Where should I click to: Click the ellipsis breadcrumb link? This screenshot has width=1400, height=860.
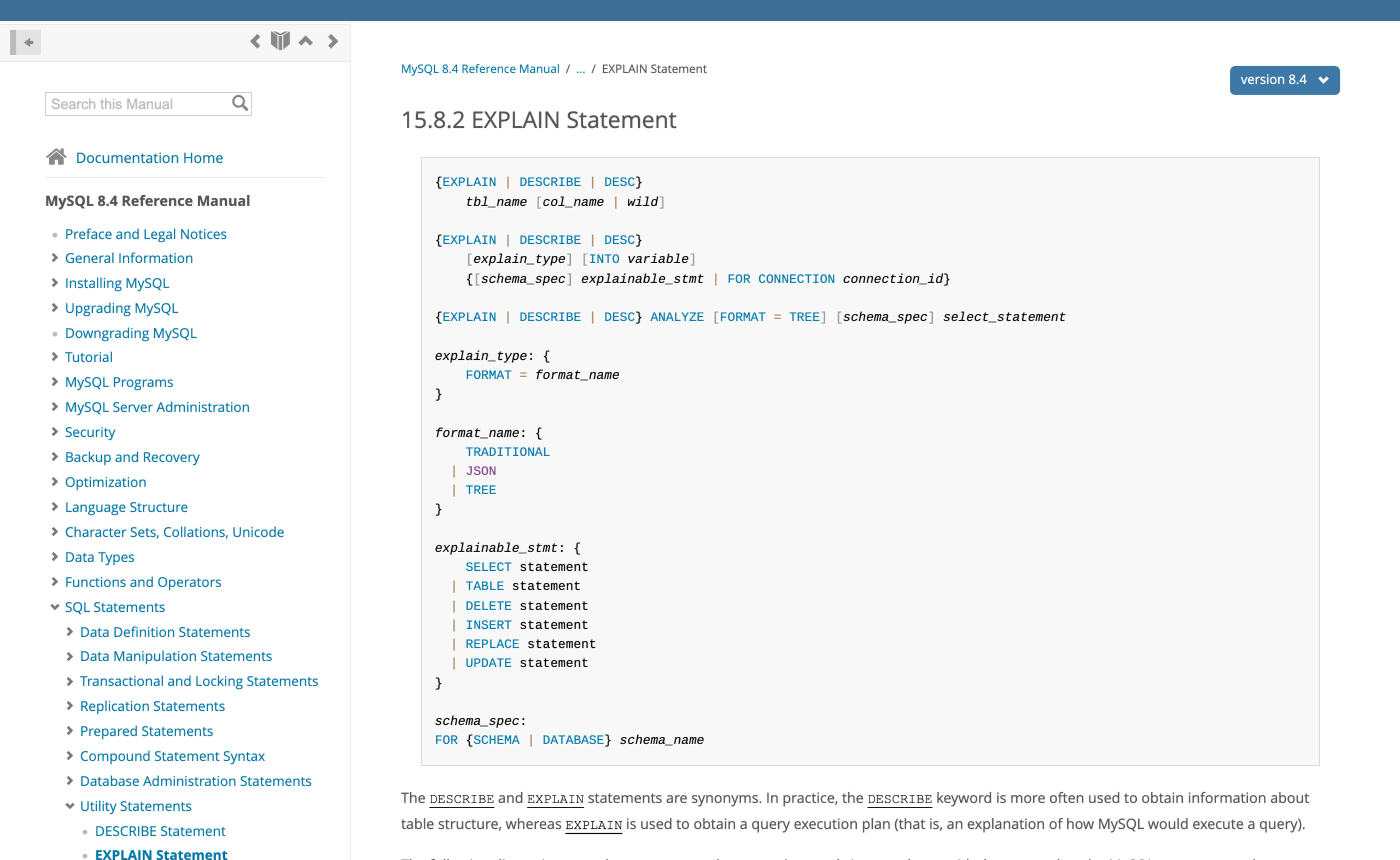click(x=580, y=69)
